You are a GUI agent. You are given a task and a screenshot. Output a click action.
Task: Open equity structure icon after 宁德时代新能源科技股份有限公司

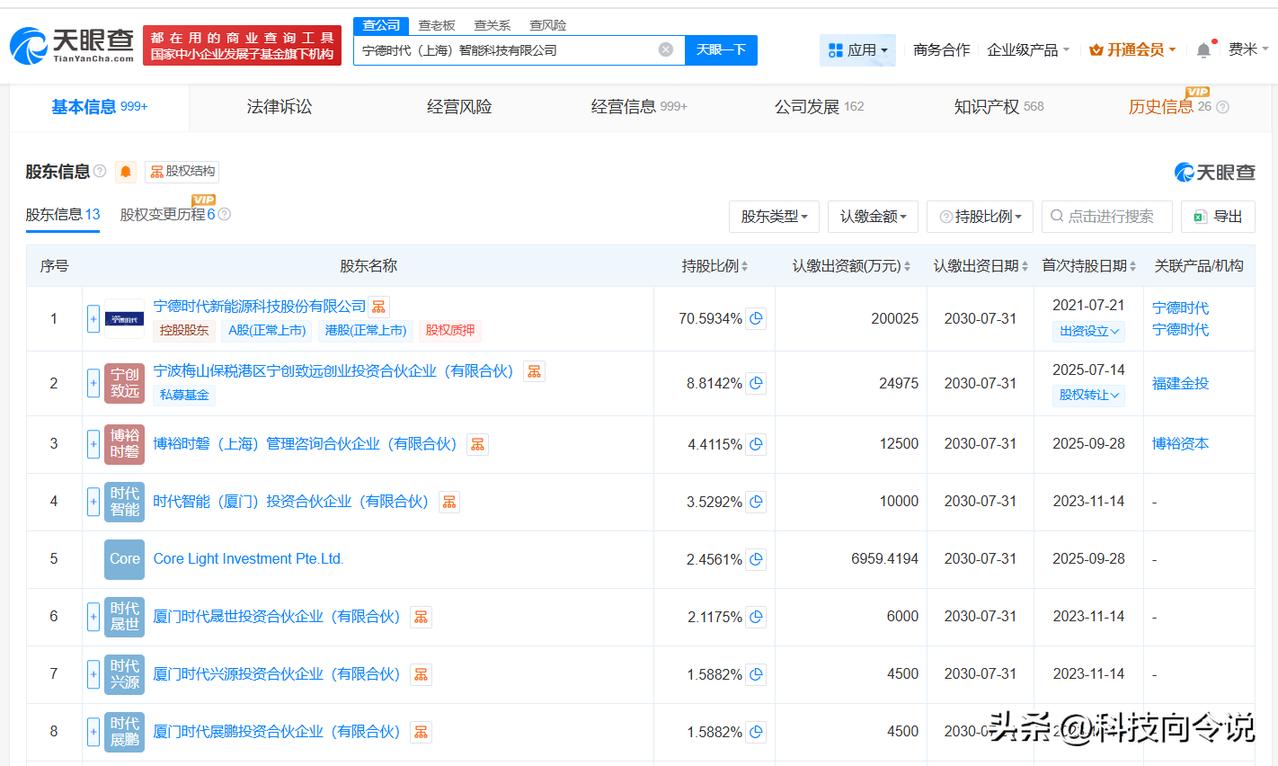379,306
